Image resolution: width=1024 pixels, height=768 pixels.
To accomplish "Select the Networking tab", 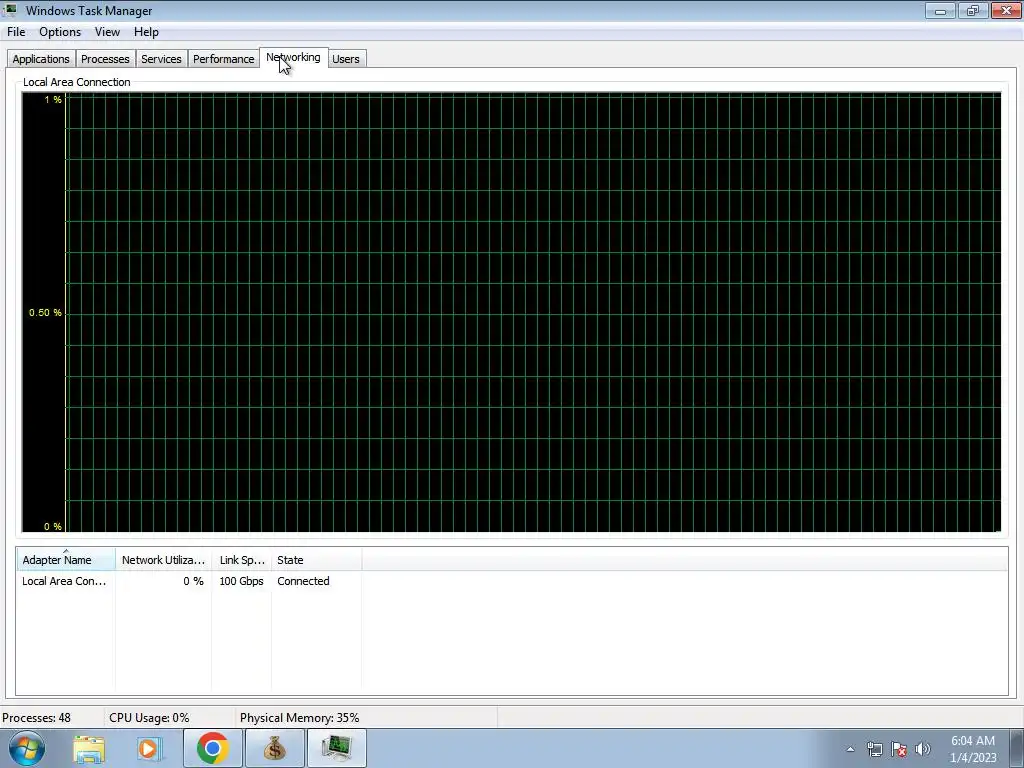I will coord(293,57).
